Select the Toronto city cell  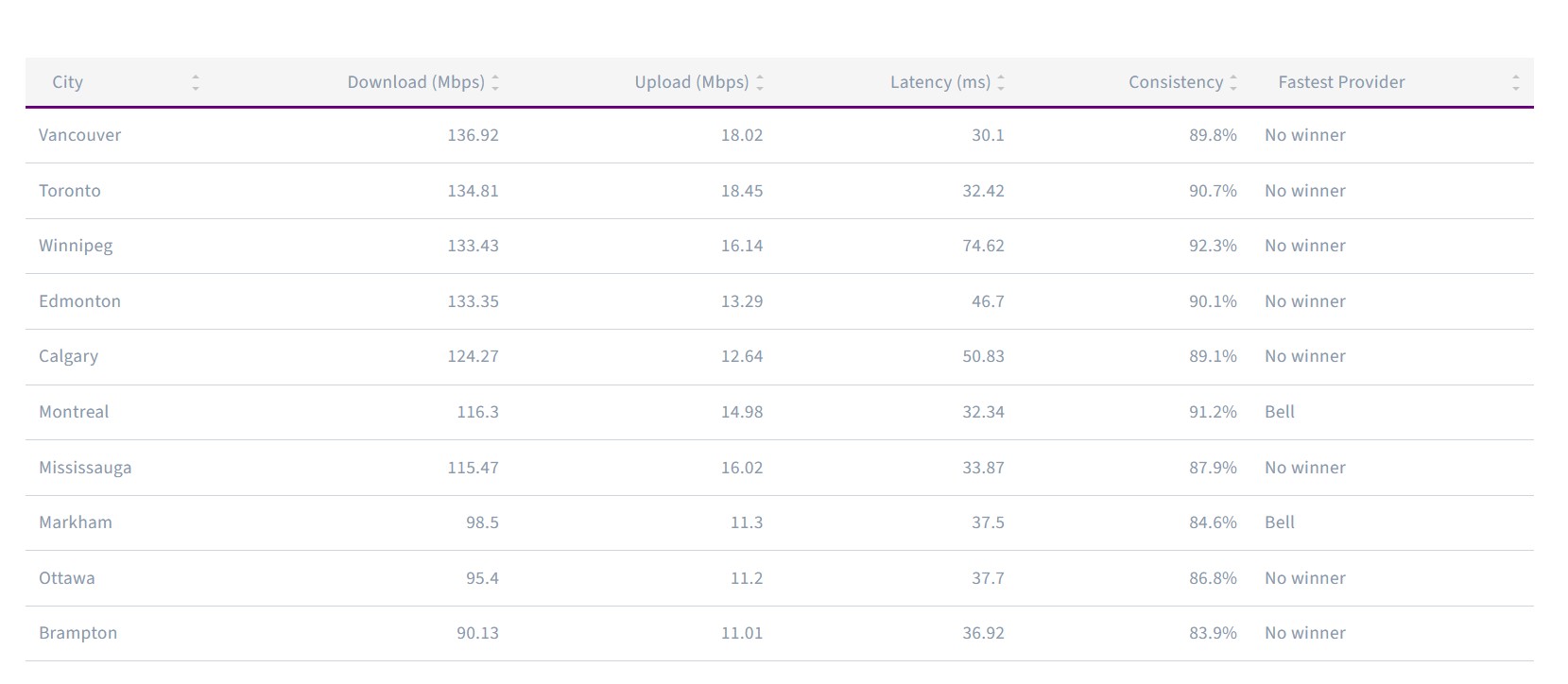coord(70,191)
